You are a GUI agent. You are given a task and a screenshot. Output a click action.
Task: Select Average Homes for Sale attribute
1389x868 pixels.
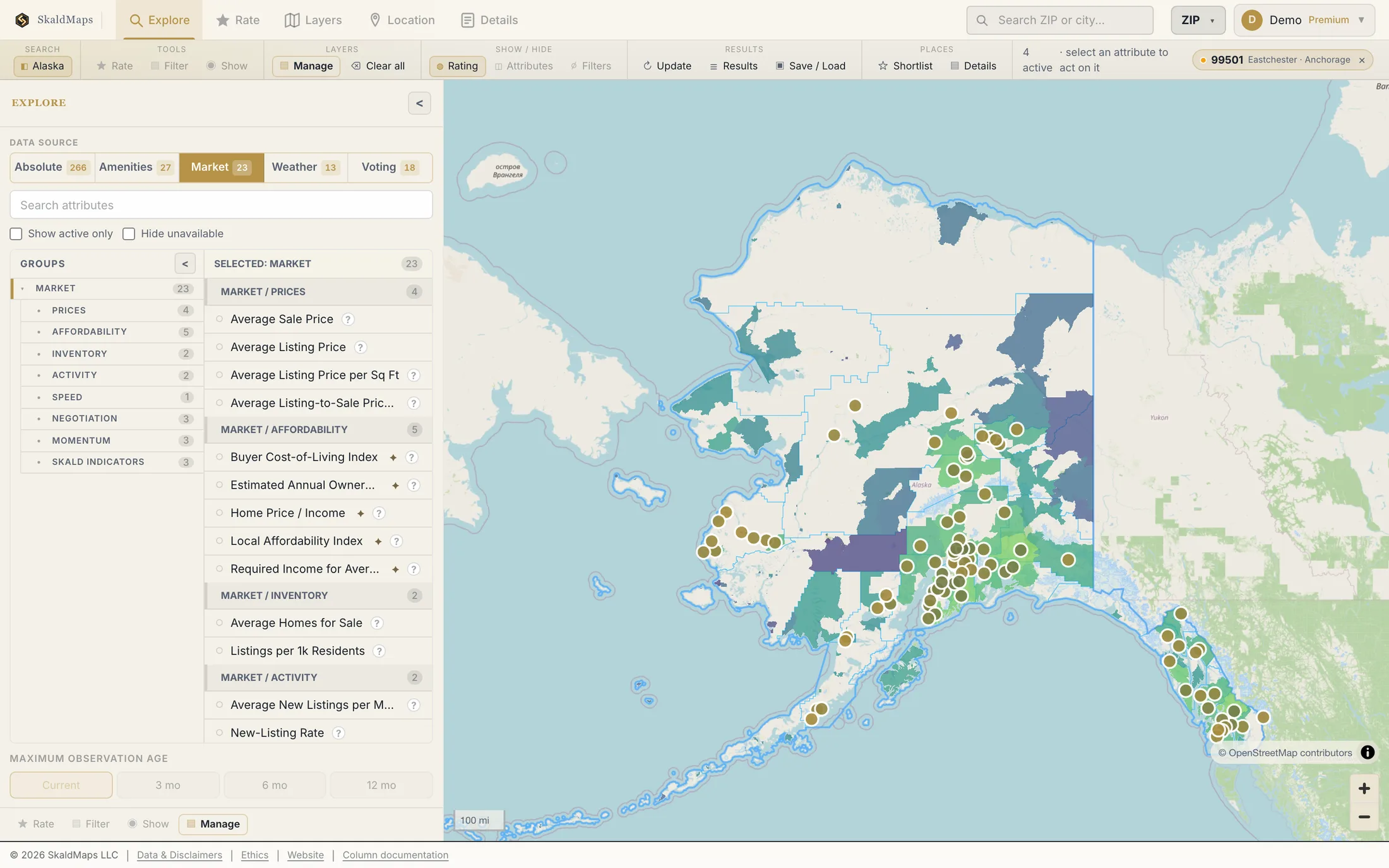(x=318, y=623)
